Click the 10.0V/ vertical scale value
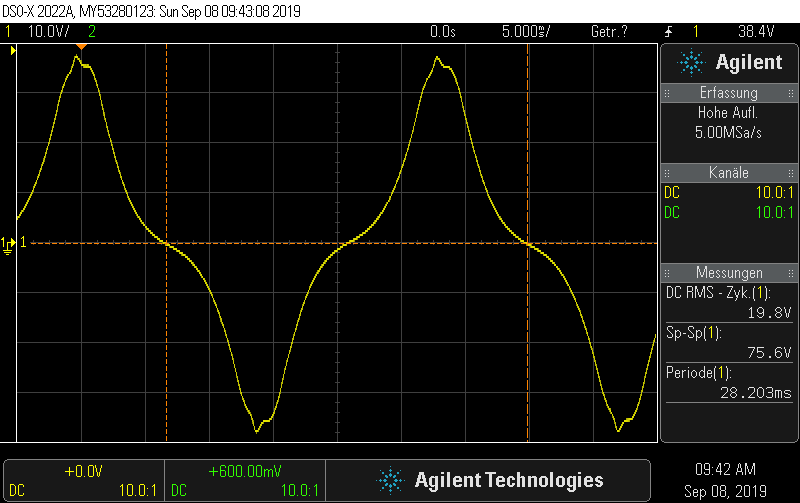800x503 pixels. click(x=48, y=32)
